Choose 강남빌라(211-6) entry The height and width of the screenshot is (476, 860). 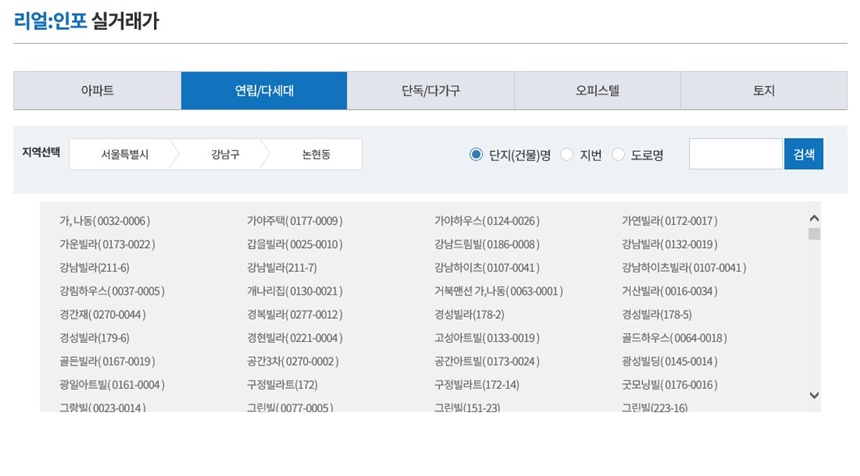pos(94,268)
